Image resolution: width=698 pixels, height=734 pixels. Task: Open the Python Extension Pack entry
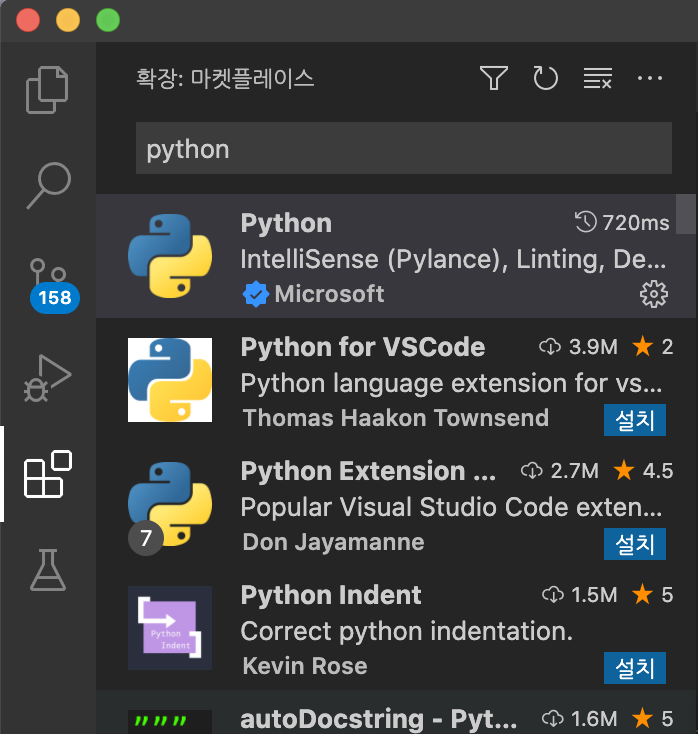pyautogui.click(x=395, y=504)
